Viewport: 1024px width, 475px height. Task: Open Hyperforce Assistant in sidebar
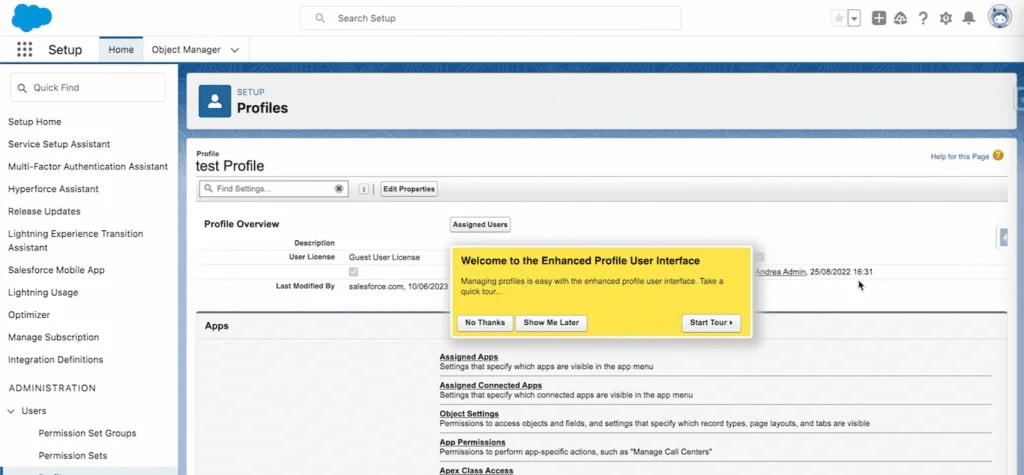(53, 189)
